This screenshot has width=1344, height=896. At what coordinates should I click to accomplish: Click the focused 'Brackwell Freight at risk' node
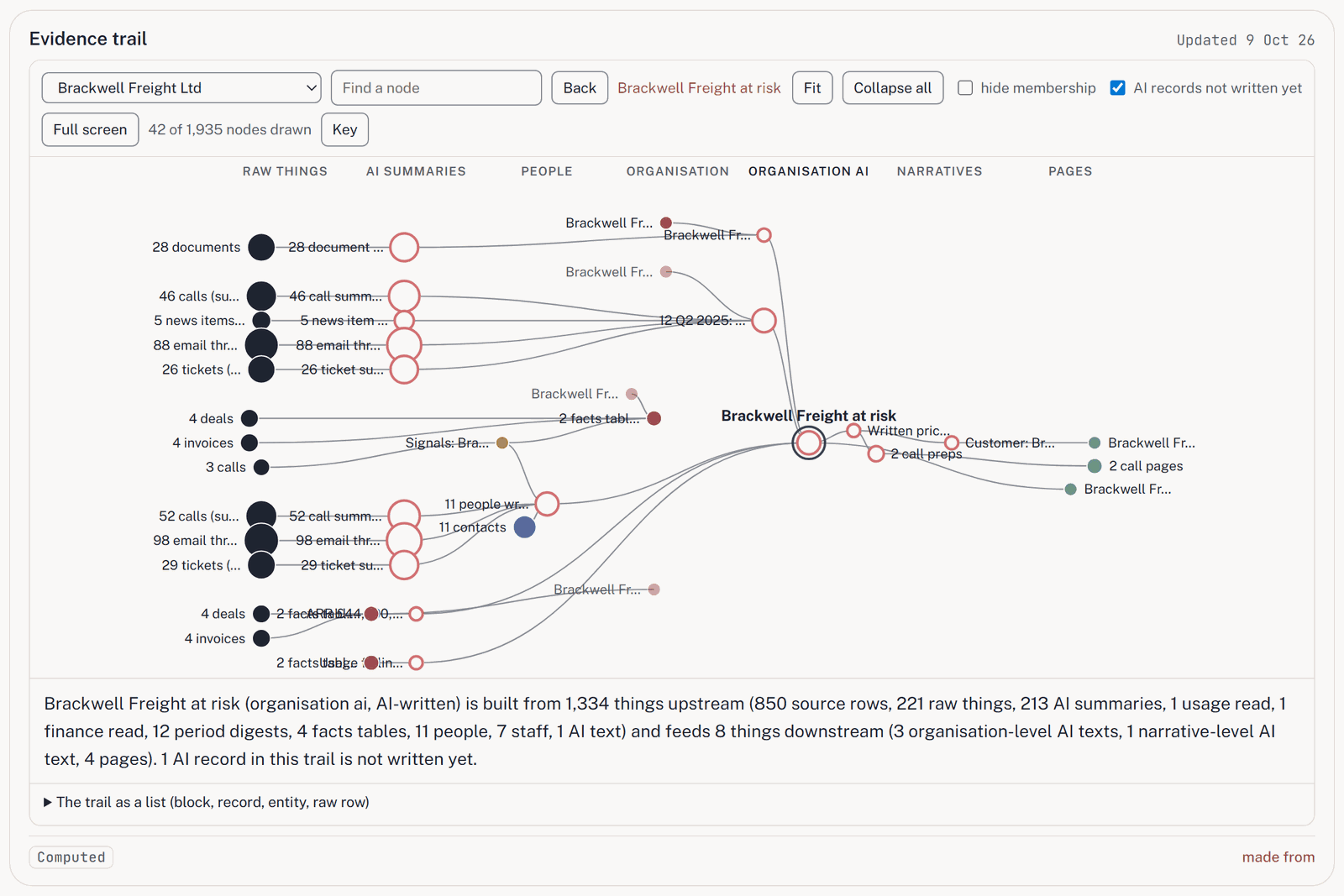(x=809, y=443)
